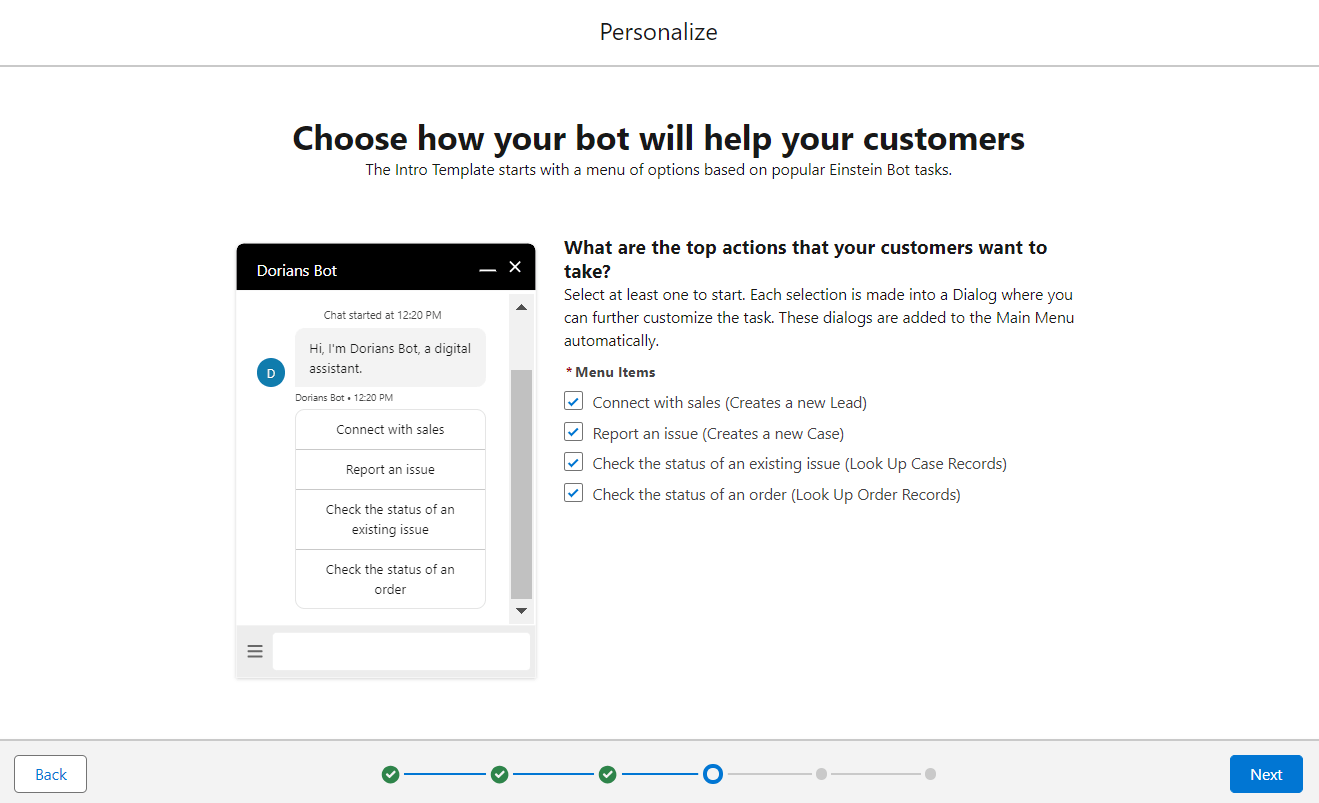Image resolution: width=1319 pixels, height=803 pixels.
Task: Click the first completed step indicator
Action: point(391,774)
